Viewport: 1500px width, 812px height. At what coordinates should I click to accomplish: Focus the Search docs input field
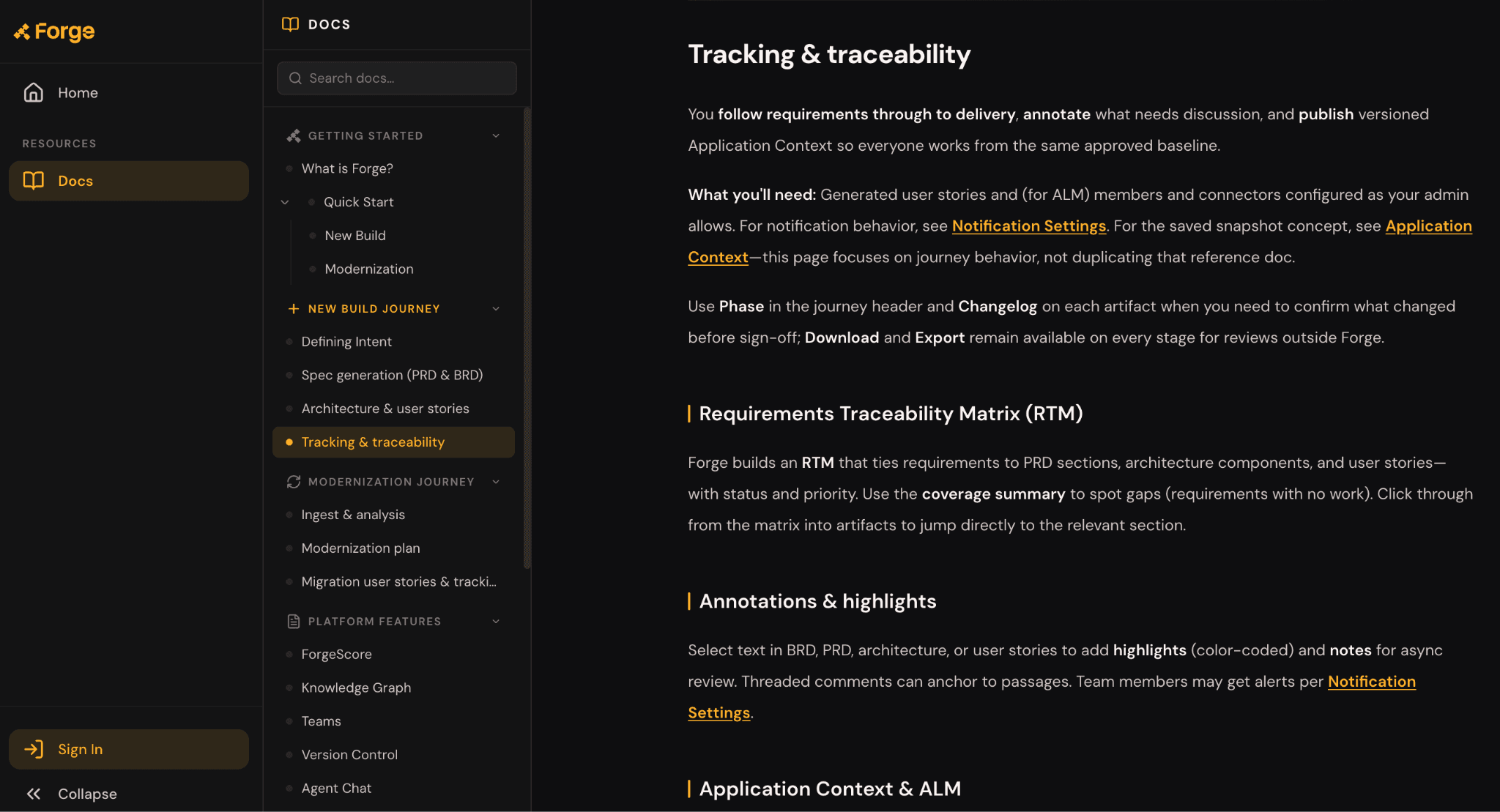tap(397, 78)
